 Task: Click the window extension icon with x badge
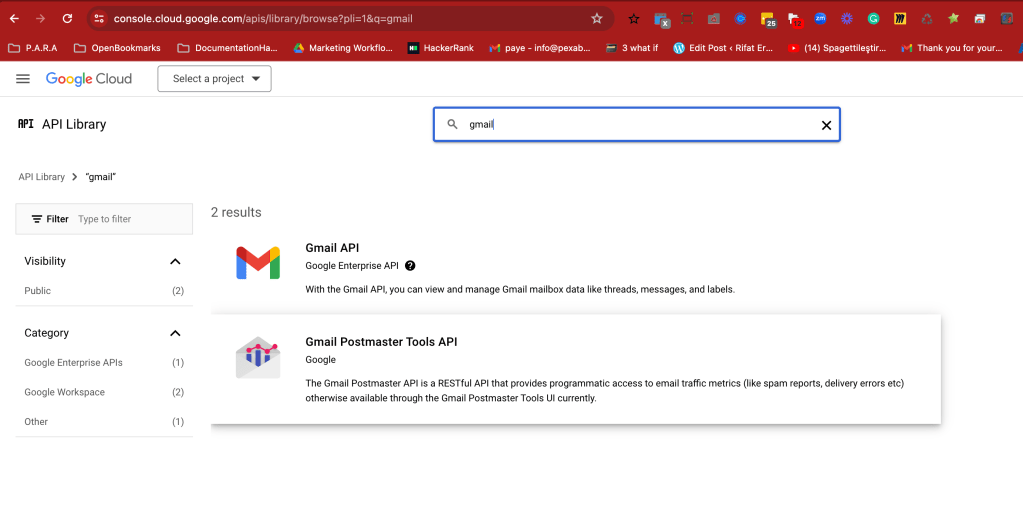662,20
